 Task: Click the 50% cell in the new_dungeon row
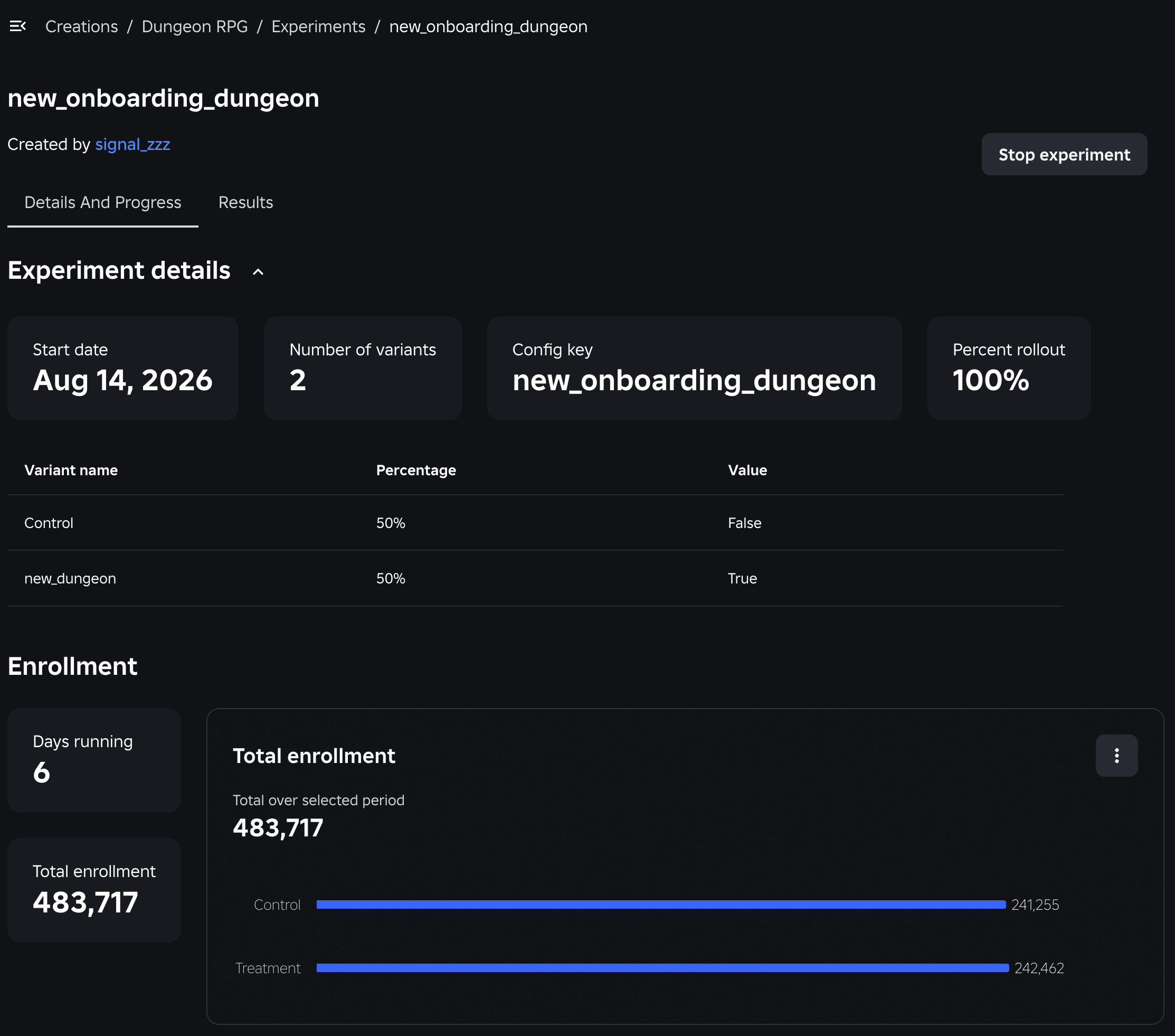[391, 578]
